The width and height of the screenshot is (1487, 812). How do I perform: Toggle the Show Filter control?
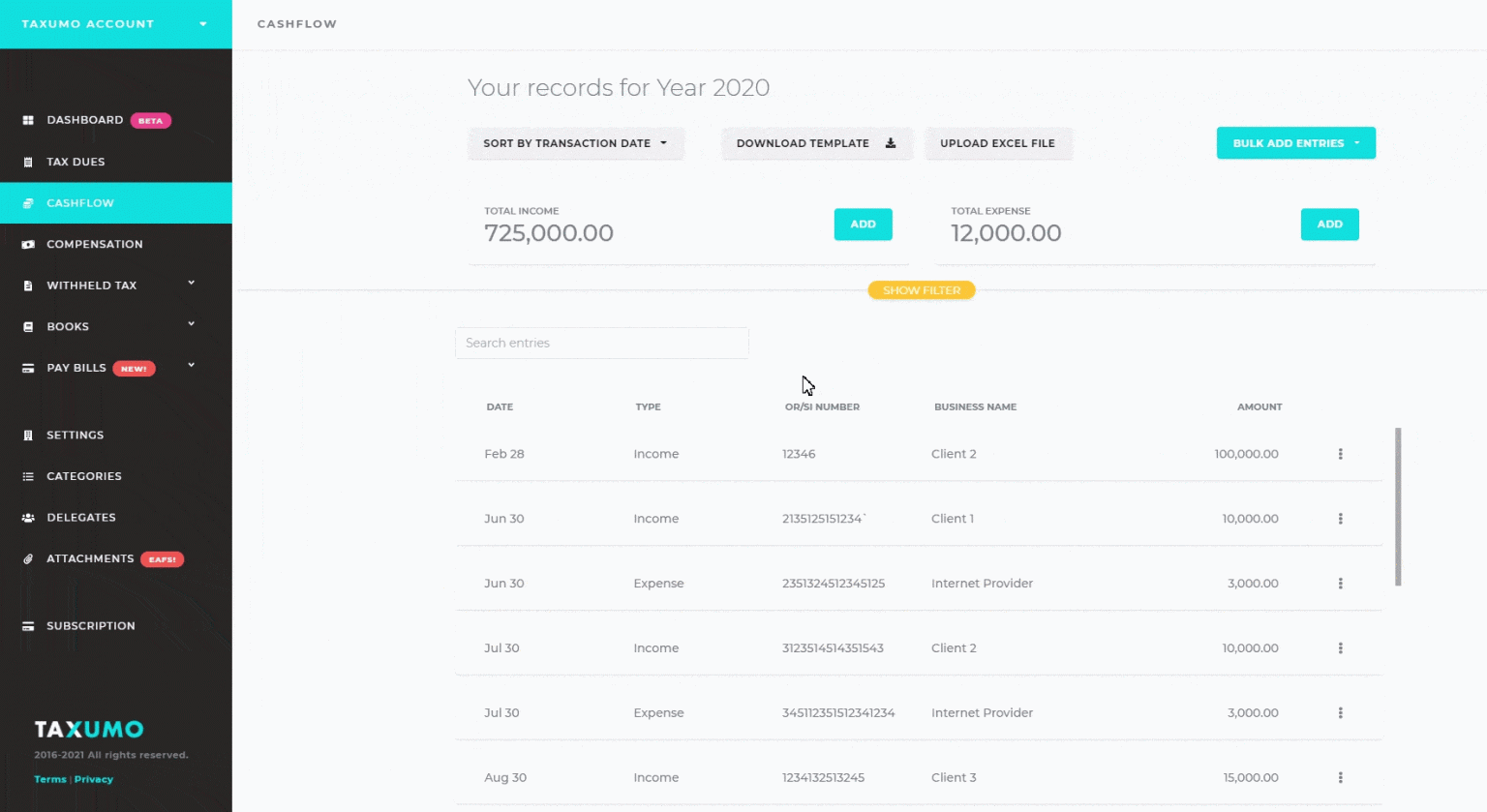[x=921, y=289]
